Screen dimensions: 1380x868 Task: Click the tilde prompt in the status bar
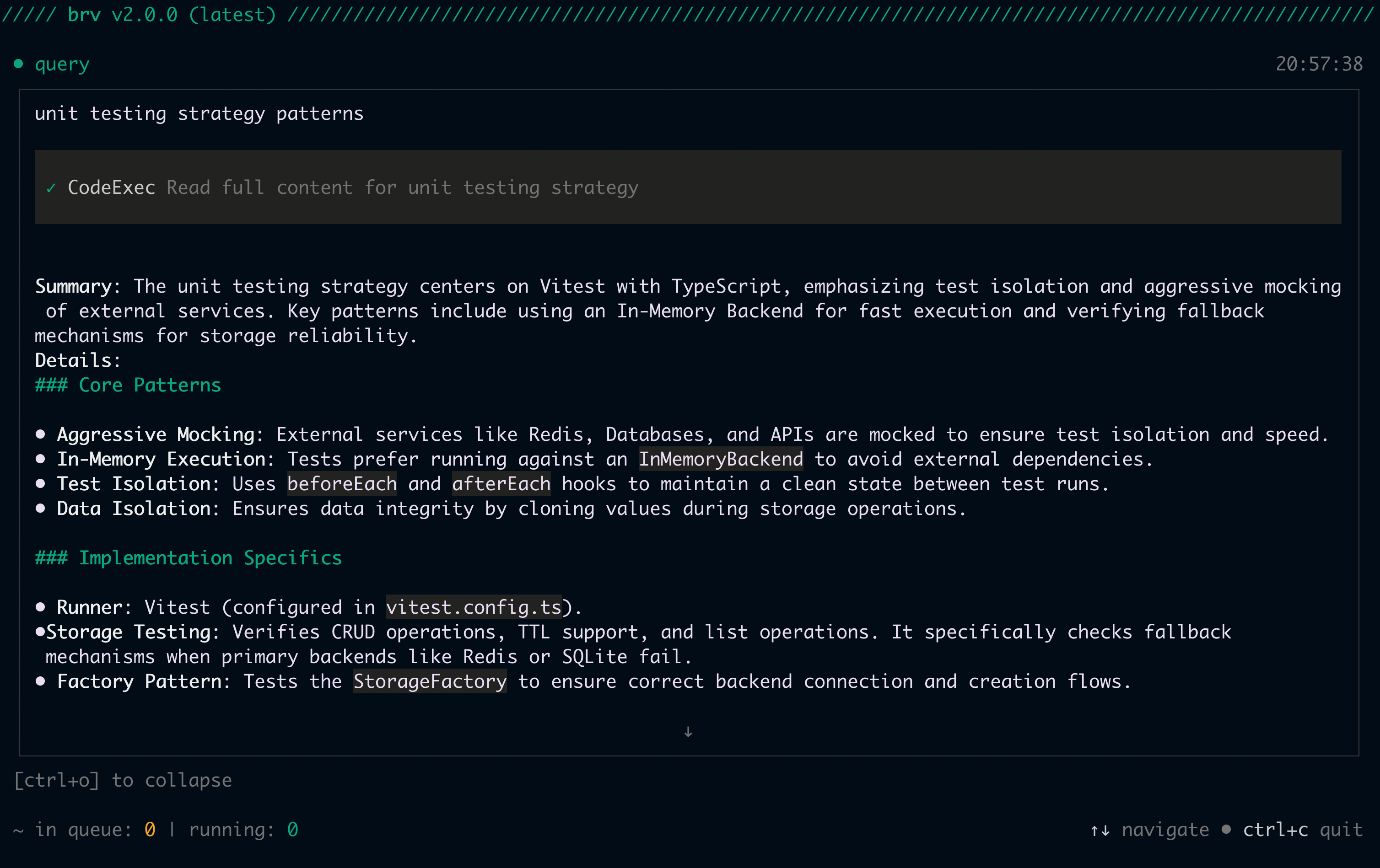click(18, 829)
